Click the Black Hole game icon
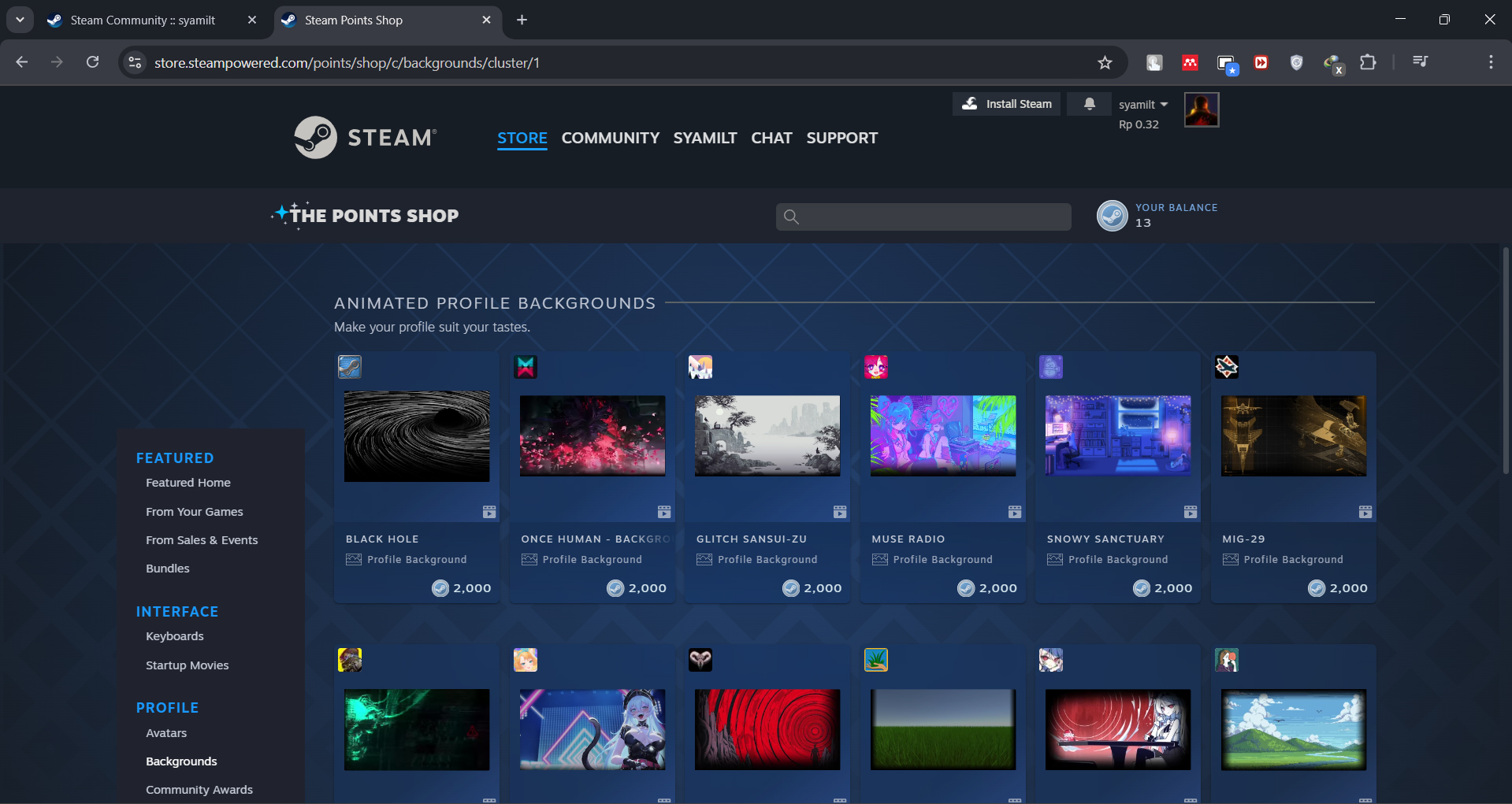1512x804 pixels. tap(350, 366)
